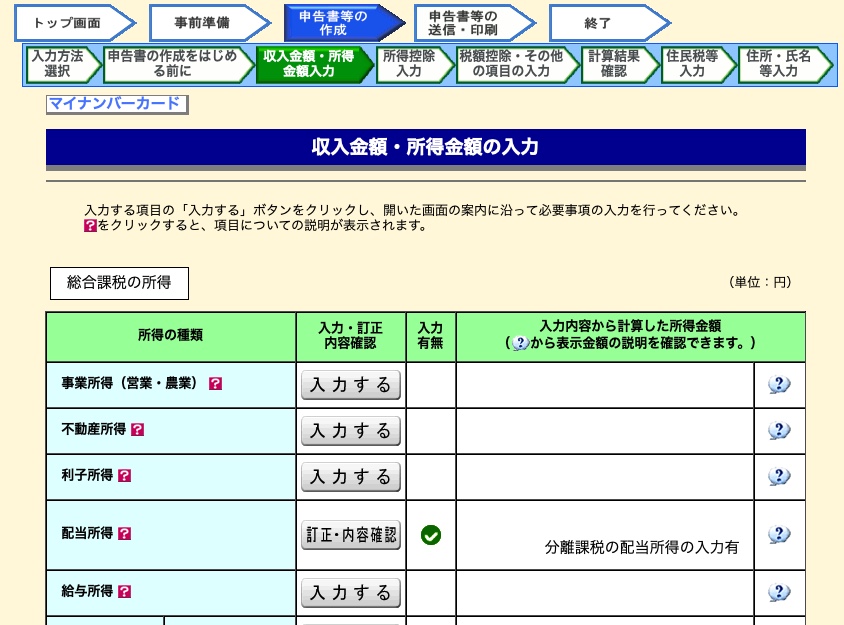Viewport: 844px width, 625px height.
Task: Select 住民税等入力 sub-step
Action: (698, 64)
